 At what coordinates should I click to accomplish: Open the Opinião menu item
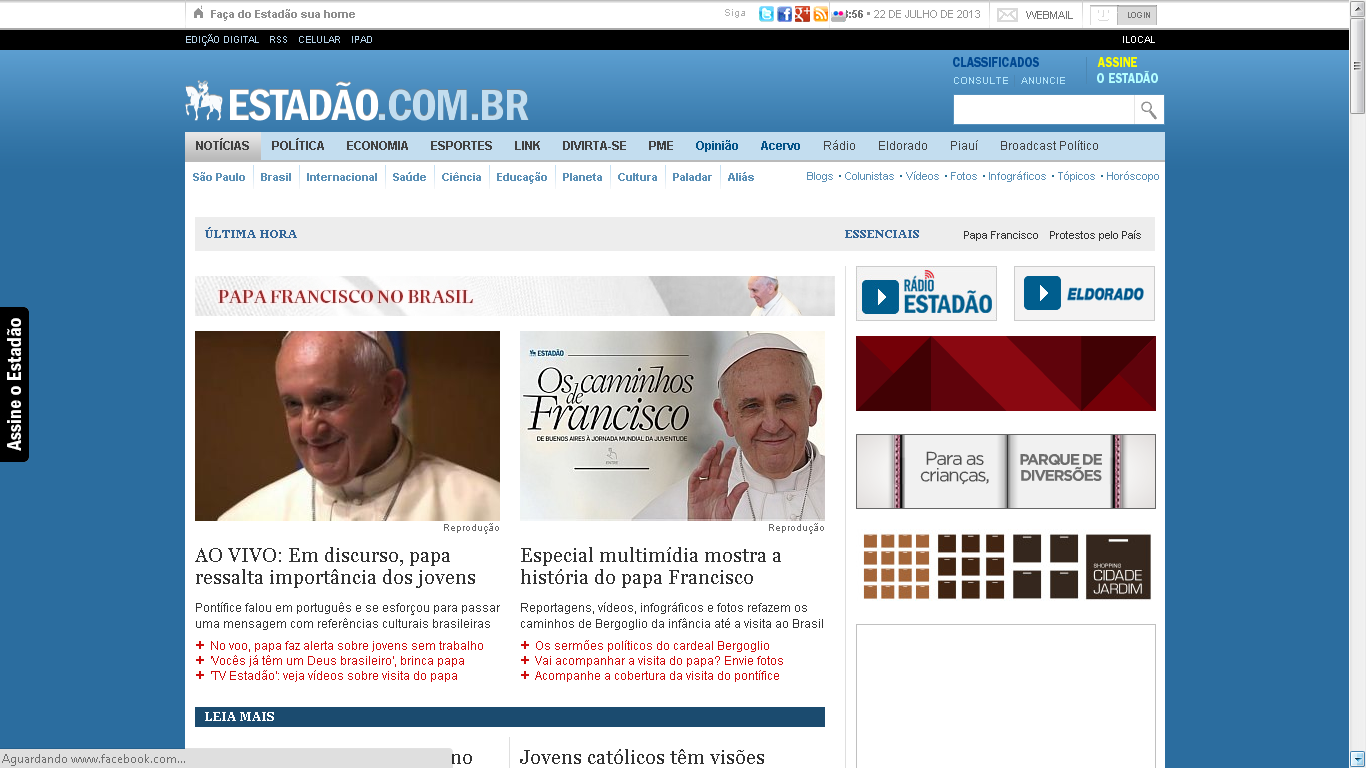pos(717,146)
